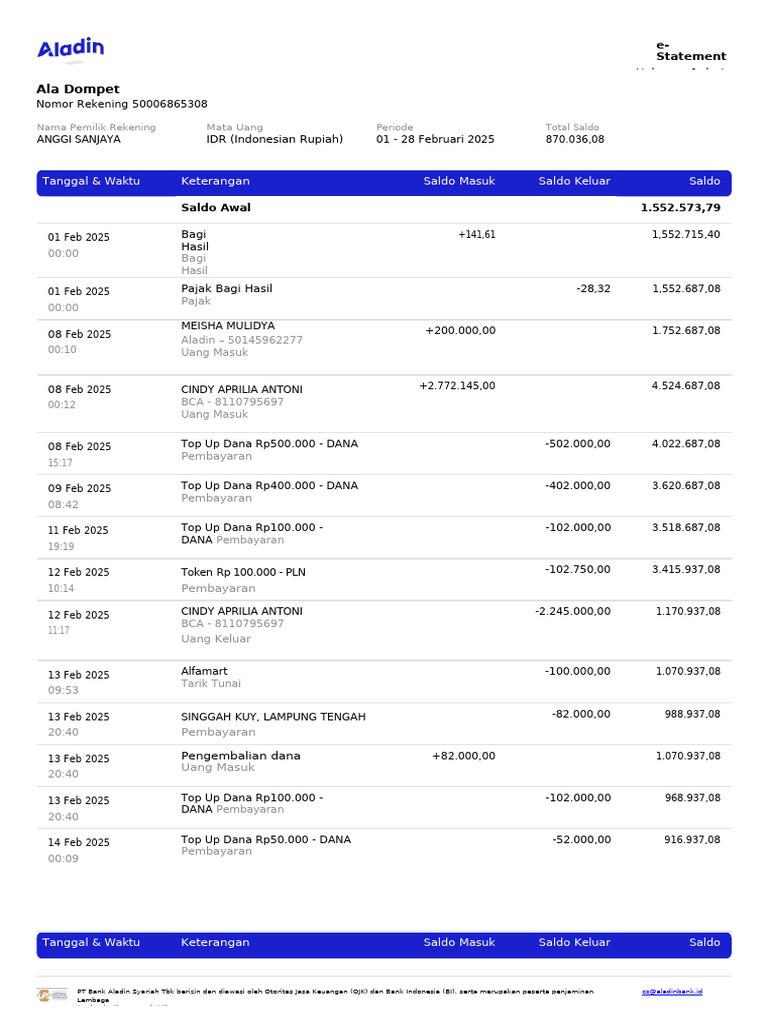Click the Mata Uang label
The width and height of the screenshot is (768, 1024).
coord(234,127)
